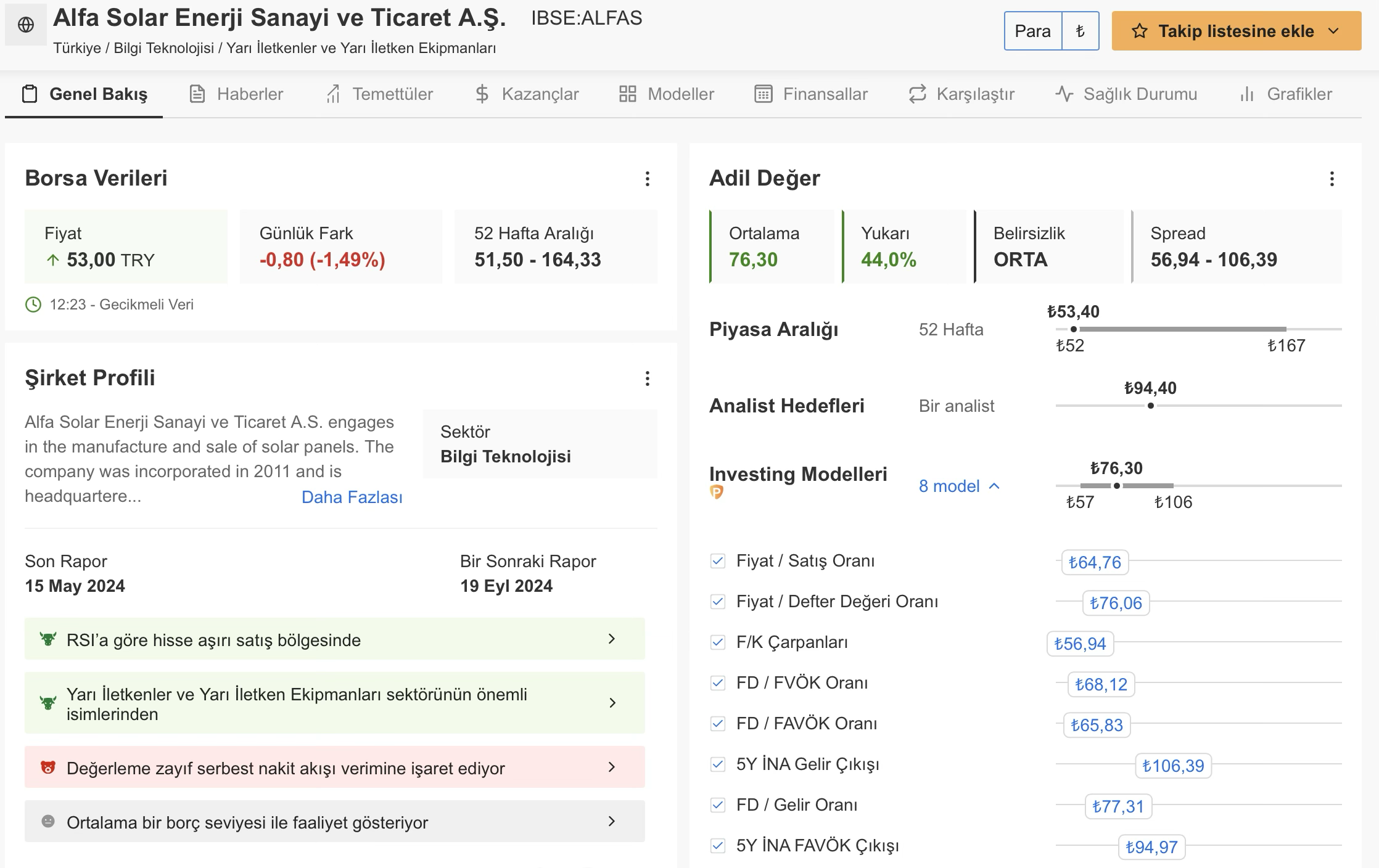The height and width of the screenshot is (868, 1379).
Task: Go to Finansallar tab
Action: point(811,94)
